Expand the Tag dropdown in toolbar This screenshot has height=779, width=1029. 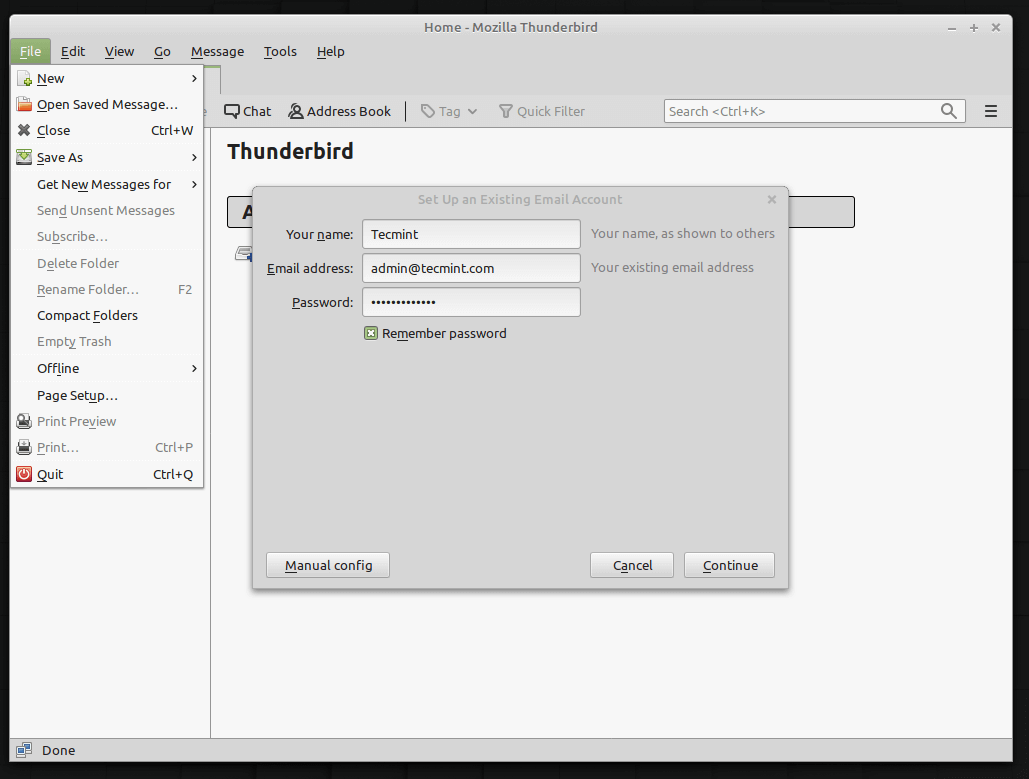click(x=449, y=111)
